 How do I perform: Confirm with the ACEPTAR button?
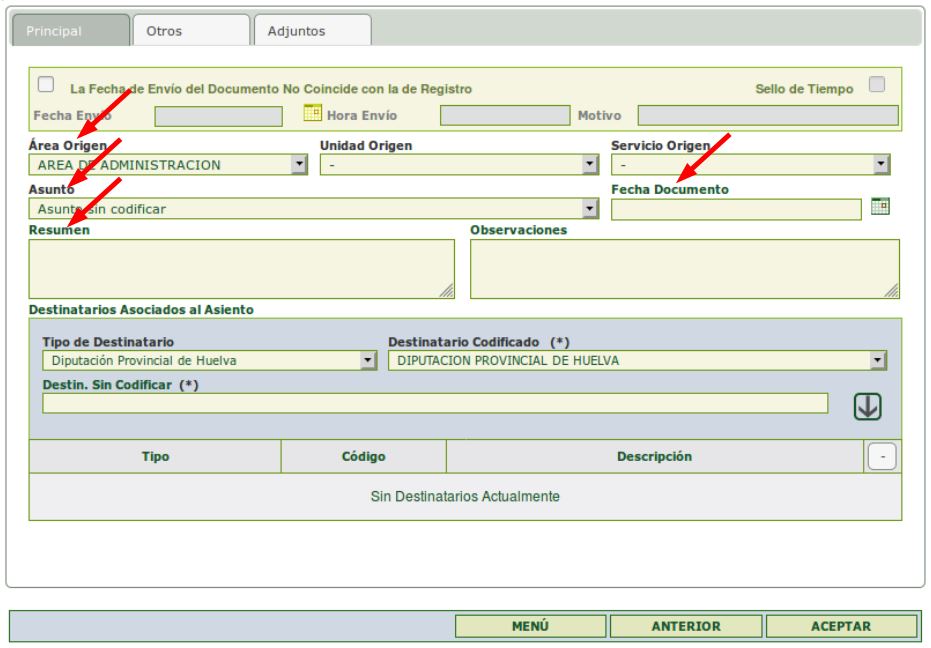pos(841,626)
